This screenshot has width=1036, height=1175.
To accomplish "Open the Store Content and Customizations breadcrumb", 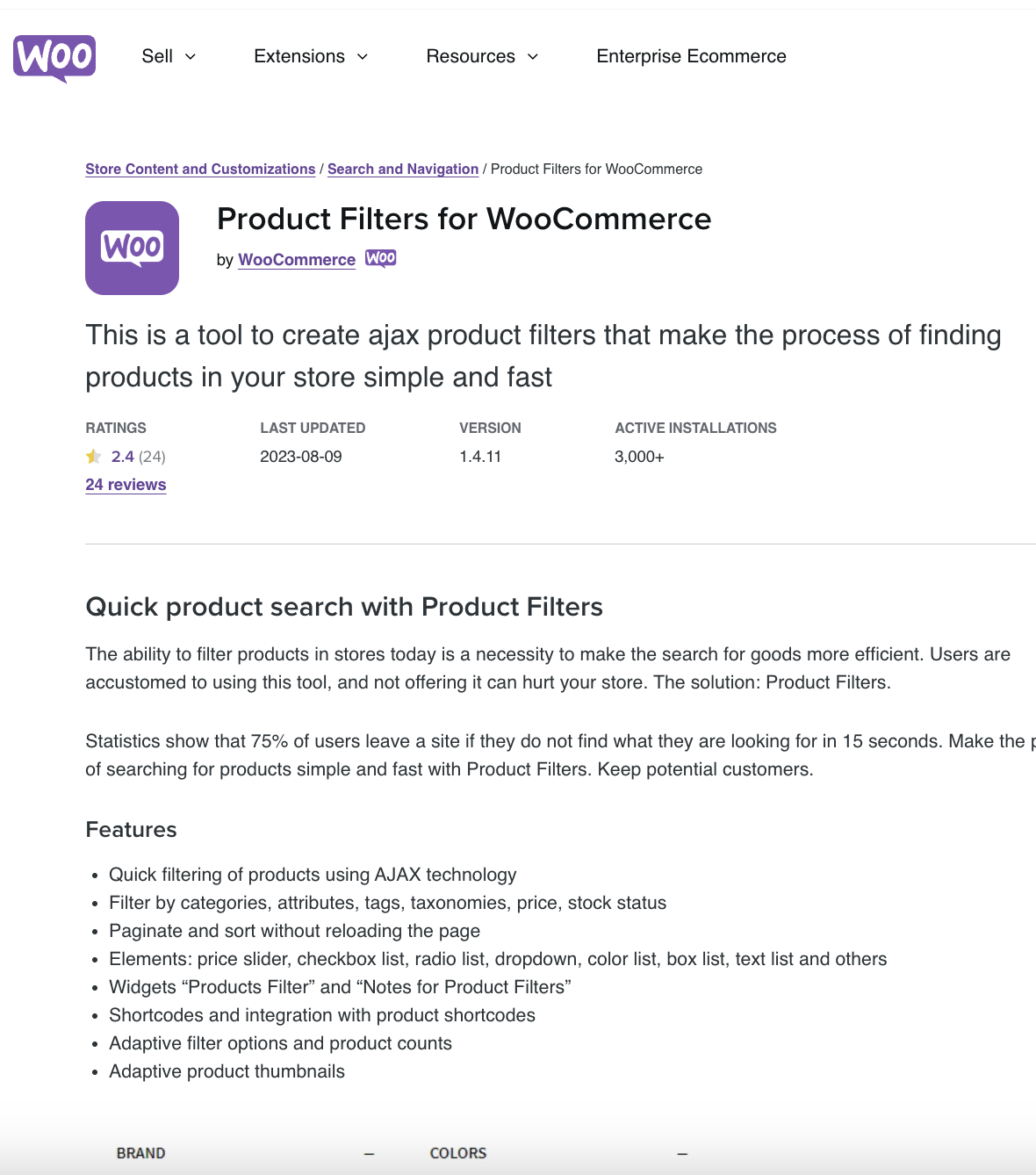I will click(199, 169).
